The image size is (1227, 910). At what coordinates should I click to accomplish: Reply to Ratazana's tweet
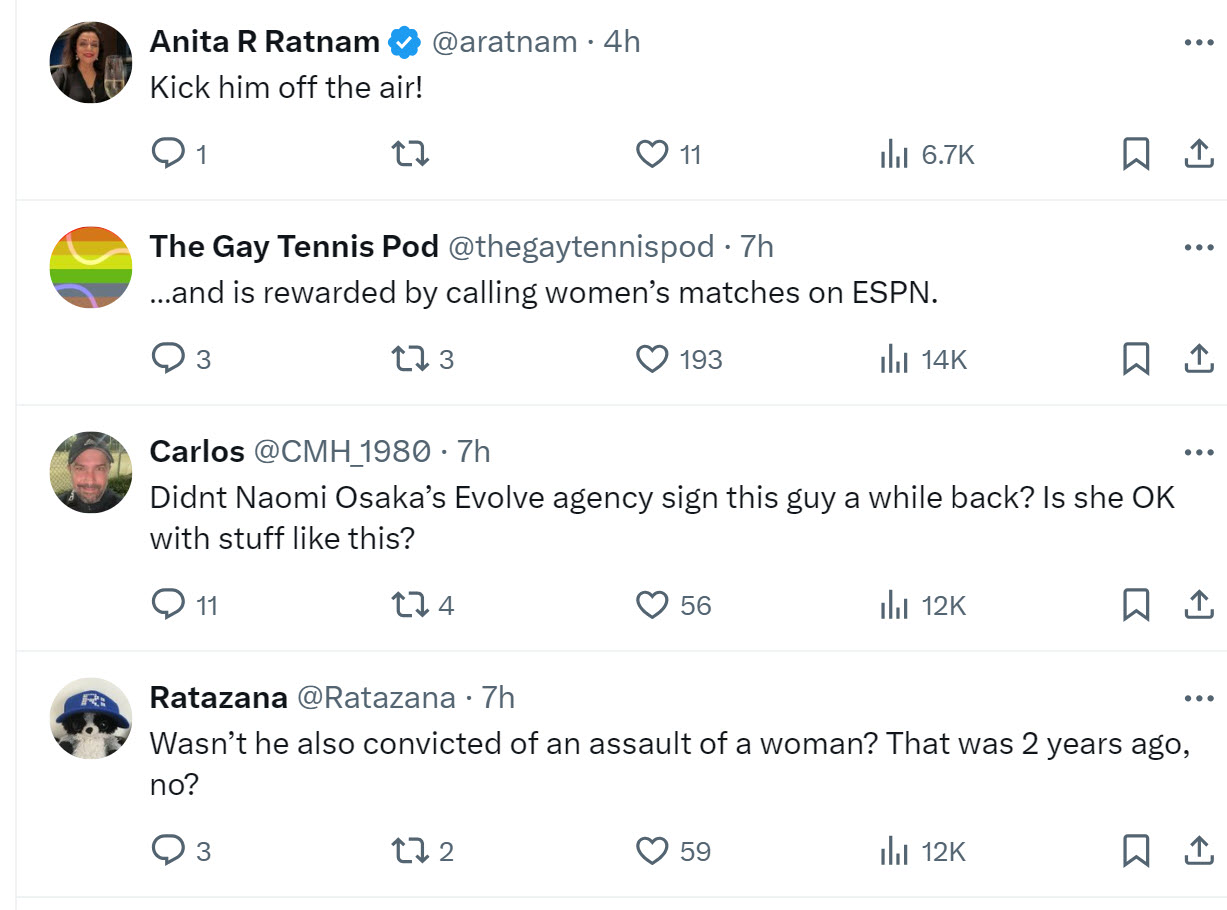[169, 851]
